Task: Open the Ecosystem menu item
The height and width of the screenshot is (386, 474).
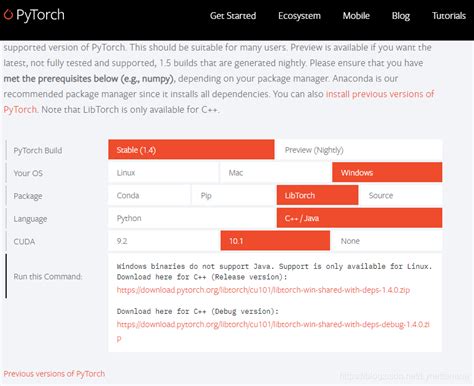Action: click(299, 16)
